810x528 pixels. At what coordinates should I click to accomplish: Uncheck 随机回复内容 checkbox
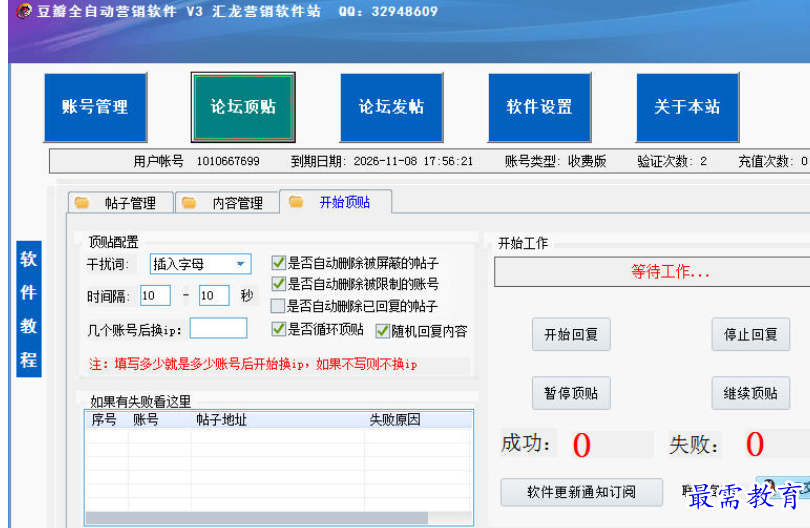(383, 331)
